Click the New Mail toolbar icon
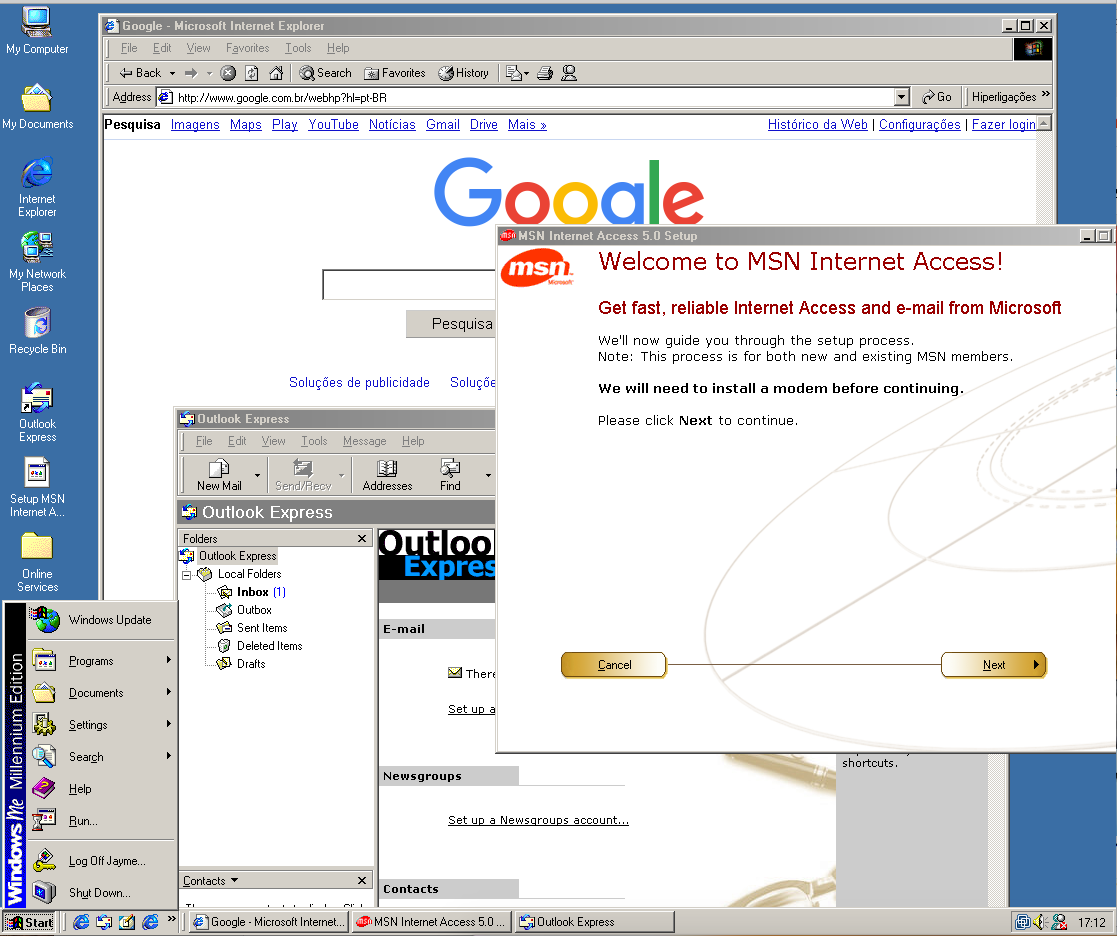 click(x=219, y=475)
